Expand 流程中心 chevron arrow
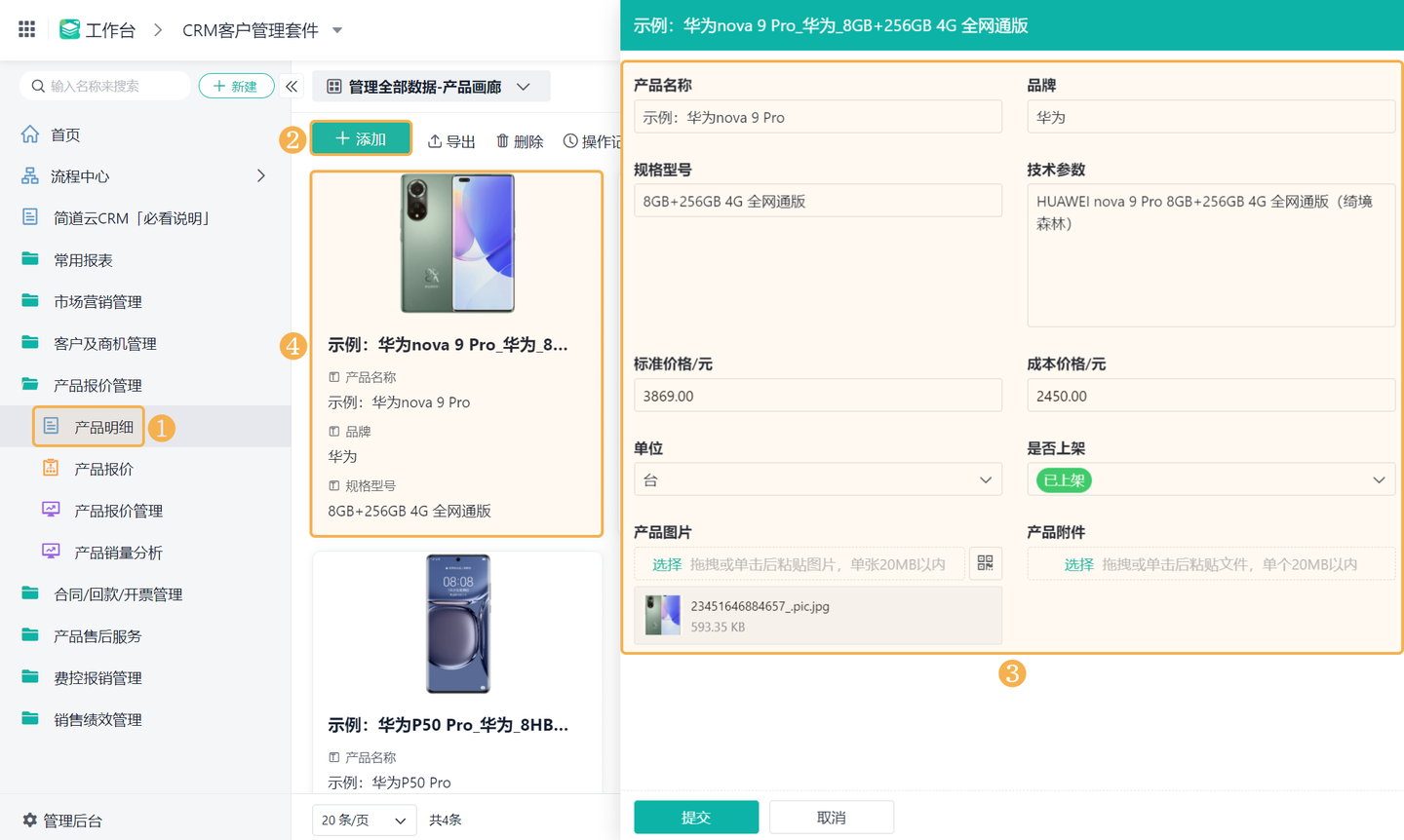Viewport: 1404px width, 840px height. click(260, 176)
